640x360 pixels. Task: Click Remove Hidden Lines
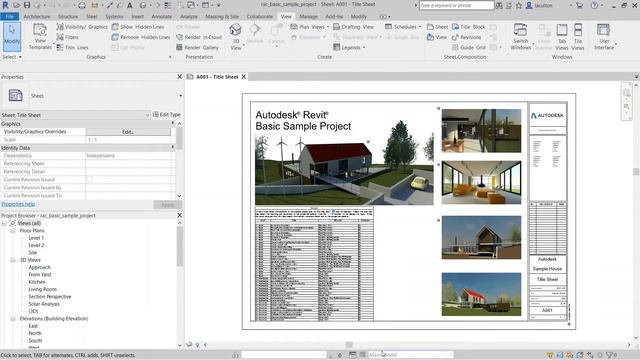point(140,37)
